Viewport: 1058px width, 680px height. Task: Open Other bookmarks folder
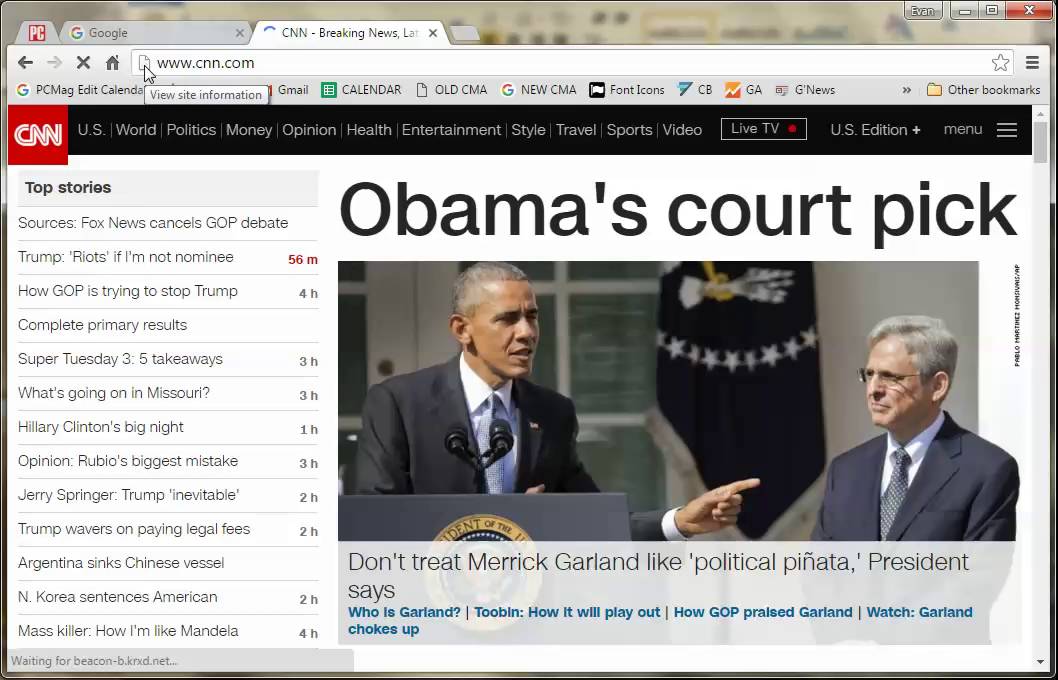[x=983, y=90]
